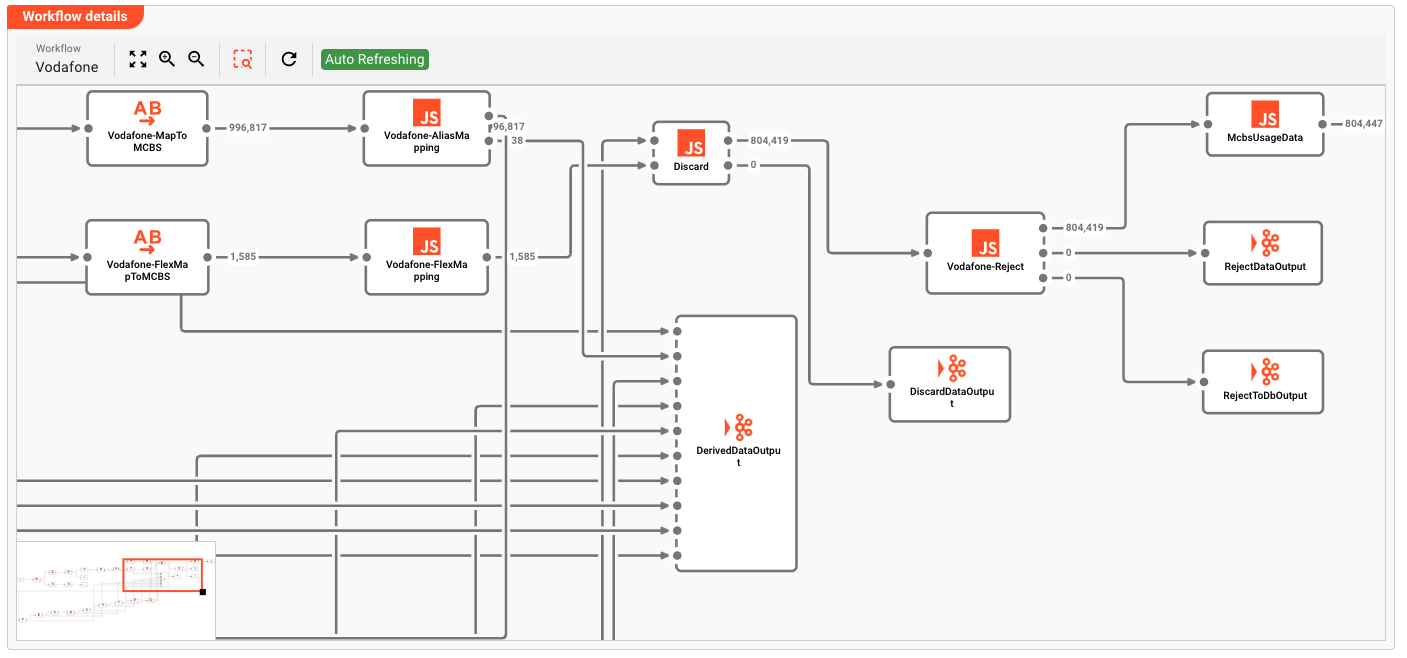
Task: Click the RejectToDbOutput Kafka icon
Action: pos(1265,371)
